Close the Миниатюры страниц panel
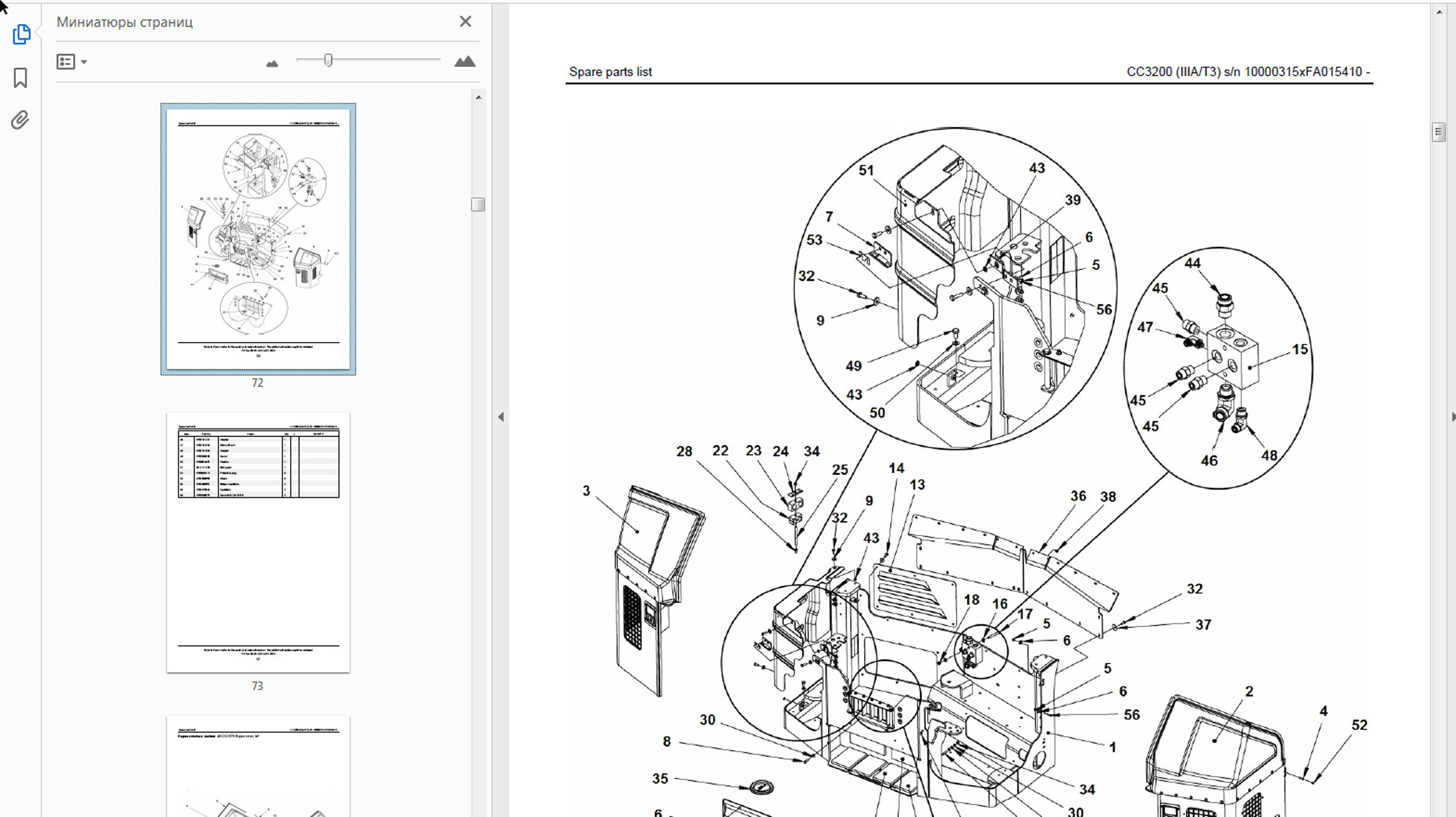The height and width of the screenshot is (817, 1456). point(465,21)
